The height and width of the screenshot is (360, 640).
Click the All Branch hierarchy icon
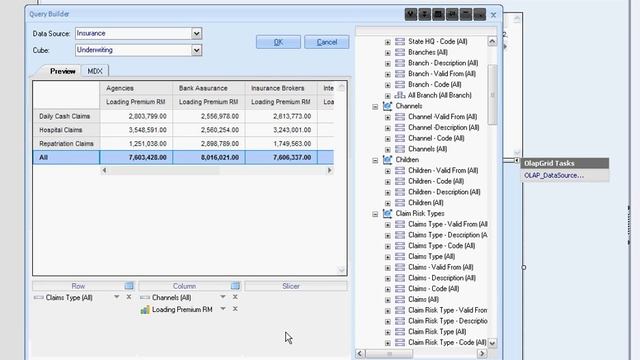click(x=400, y=95)
